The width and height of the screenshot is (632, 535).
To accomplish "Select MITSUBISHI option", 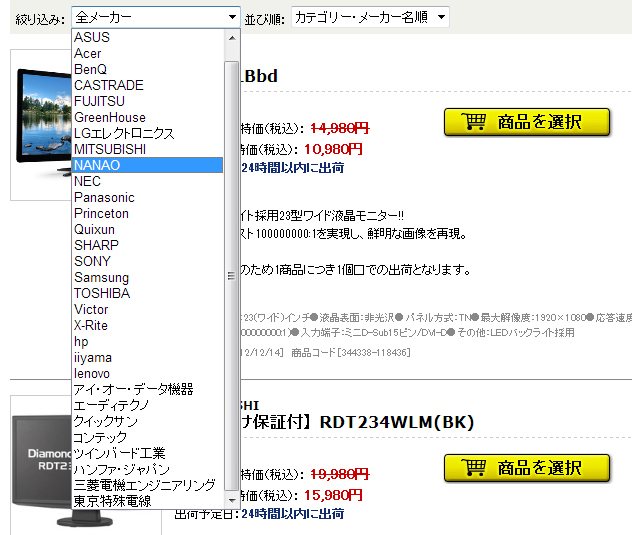I will click(148, 149).
